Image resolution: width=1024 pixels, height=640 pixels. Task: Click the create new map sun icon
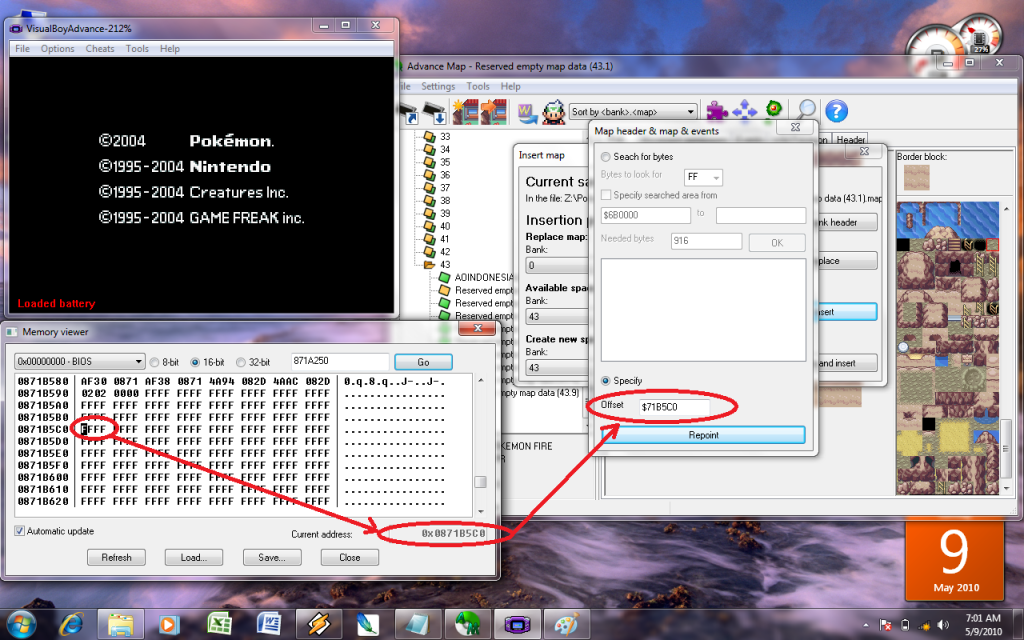(465, 112)
